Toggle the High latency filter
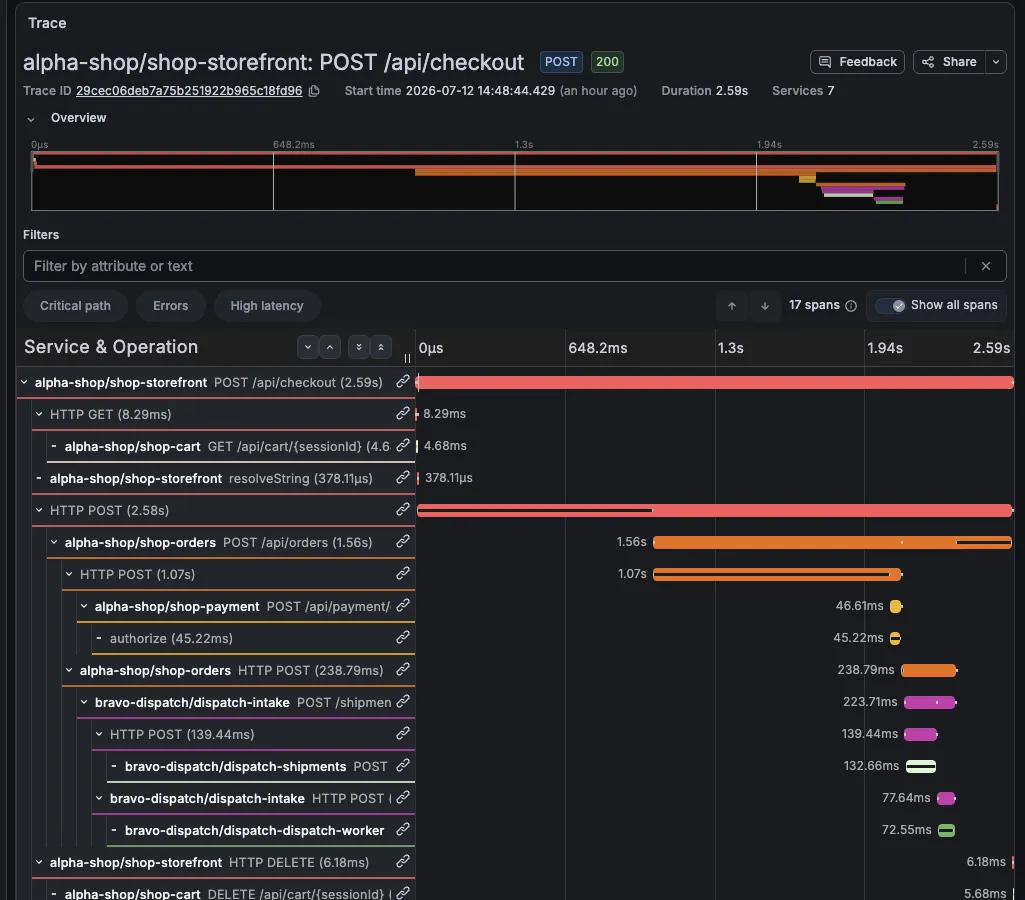 point(267,306)
